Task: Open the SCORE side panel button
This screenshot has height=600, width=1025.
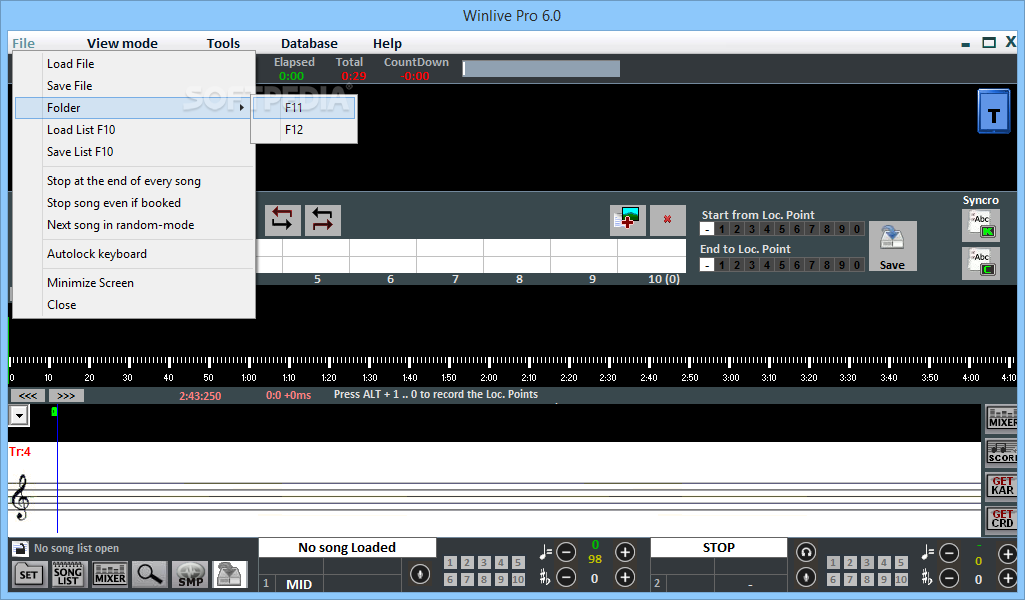Action: click(1001, 452)
